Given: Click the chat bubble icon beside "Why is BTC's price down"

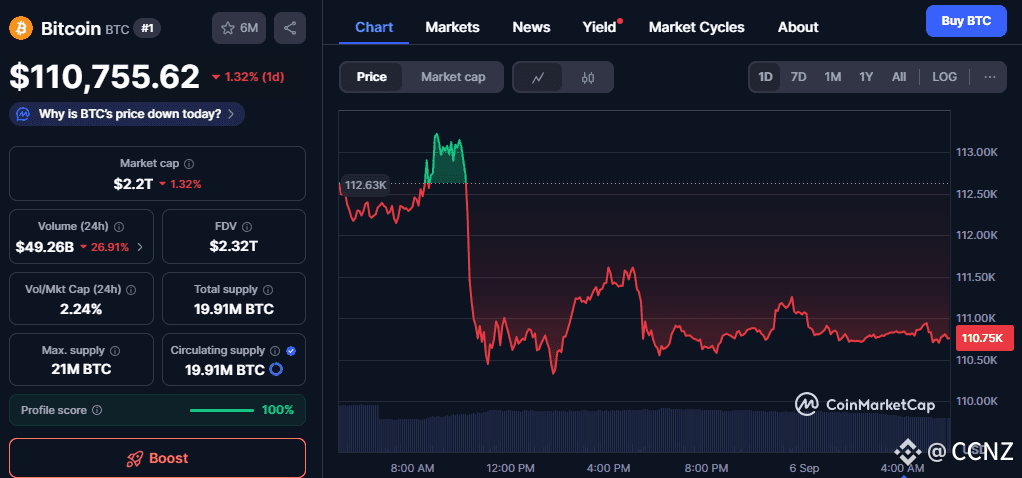Looking at the screenshot, I should click(x=23, y=114).
